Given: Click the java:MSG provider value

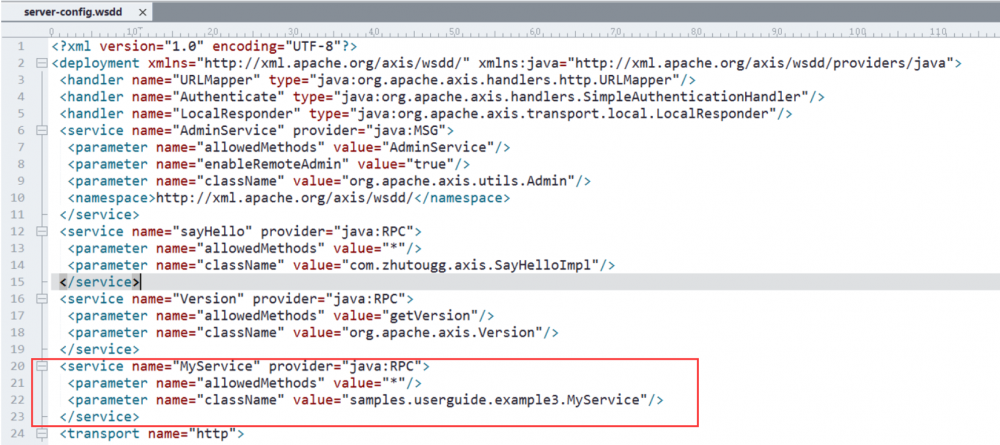Looking at the screenshot, I should pos(406,131).
